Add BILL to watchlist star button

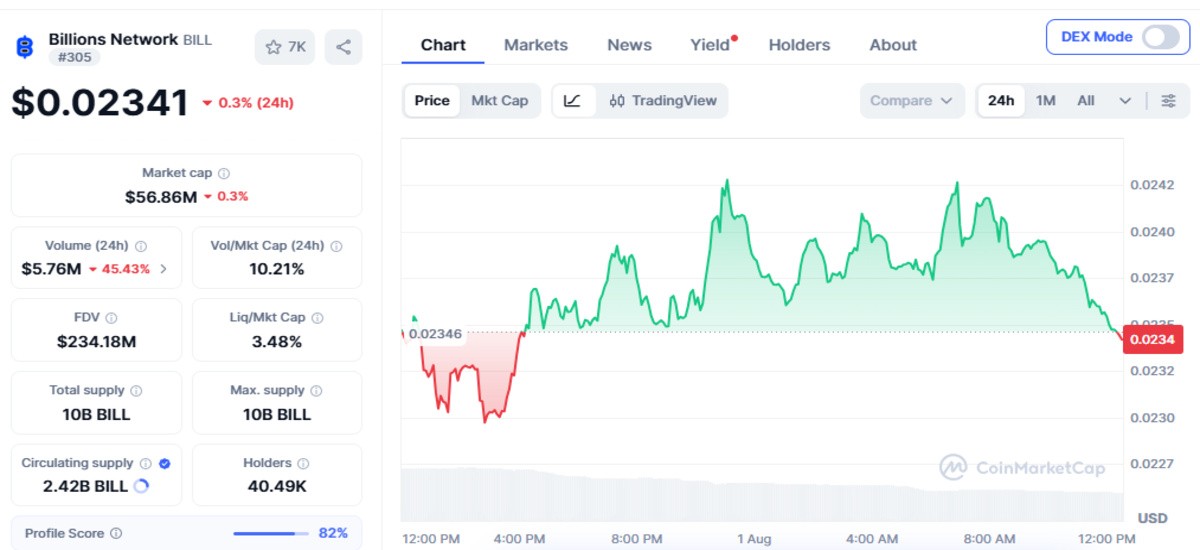(x=285, y=46)
